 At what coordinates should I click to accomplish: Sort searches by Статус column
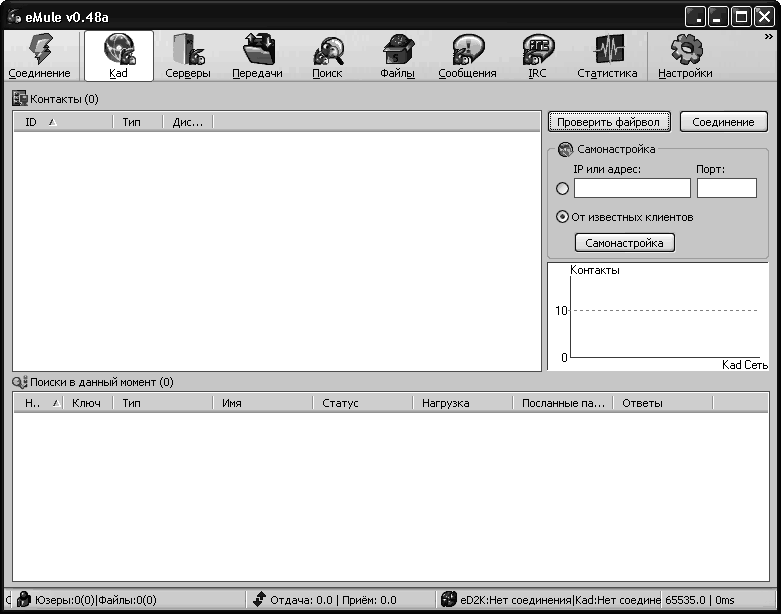tap(362, 403)
